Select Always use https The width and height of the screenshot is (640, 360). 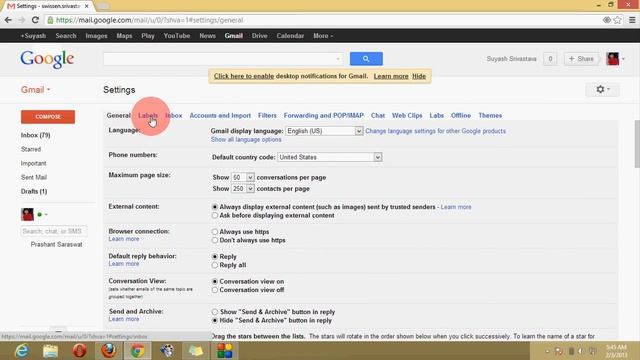(x=215, y=232)
